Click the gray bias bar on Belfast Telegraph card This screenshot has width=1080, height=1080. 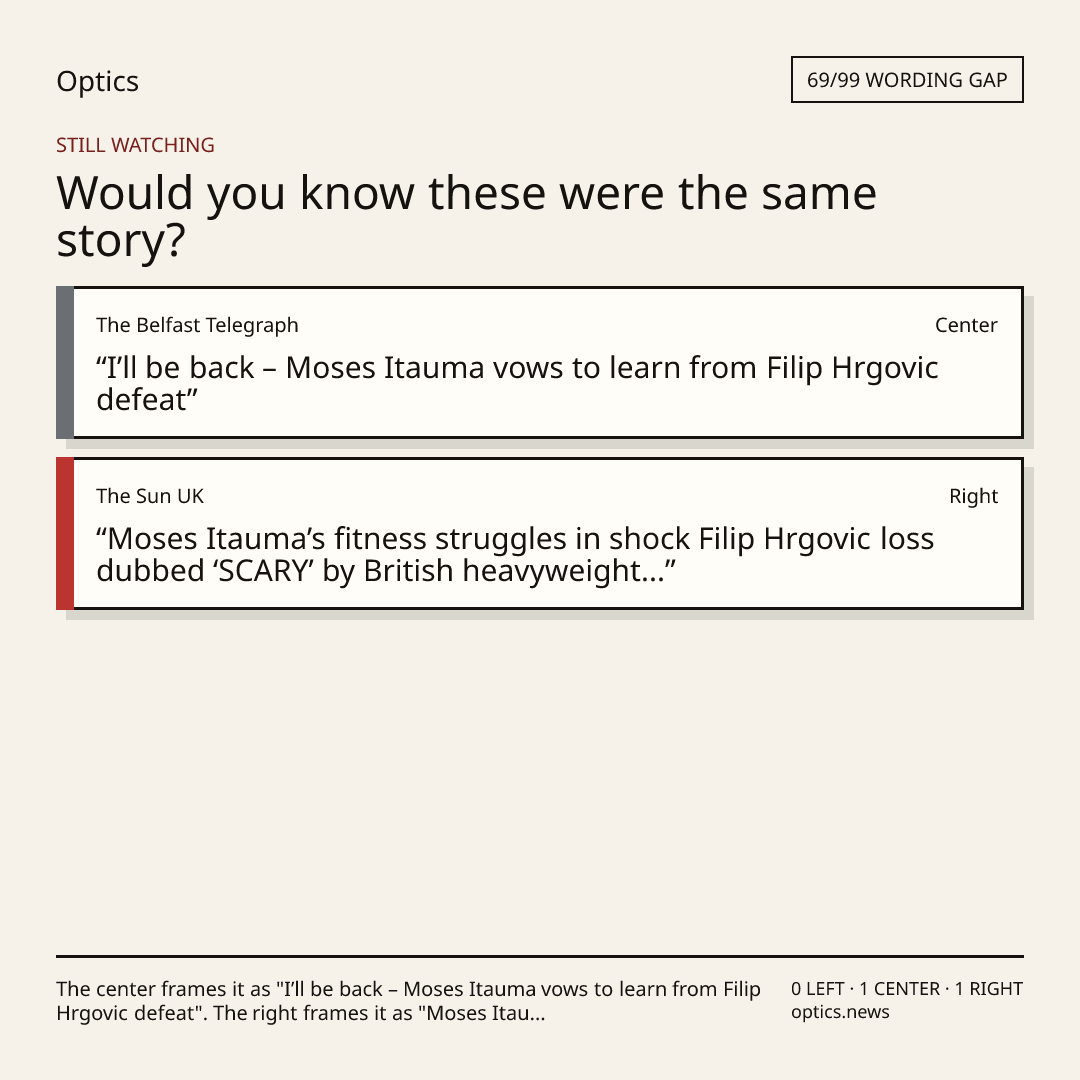65,362
